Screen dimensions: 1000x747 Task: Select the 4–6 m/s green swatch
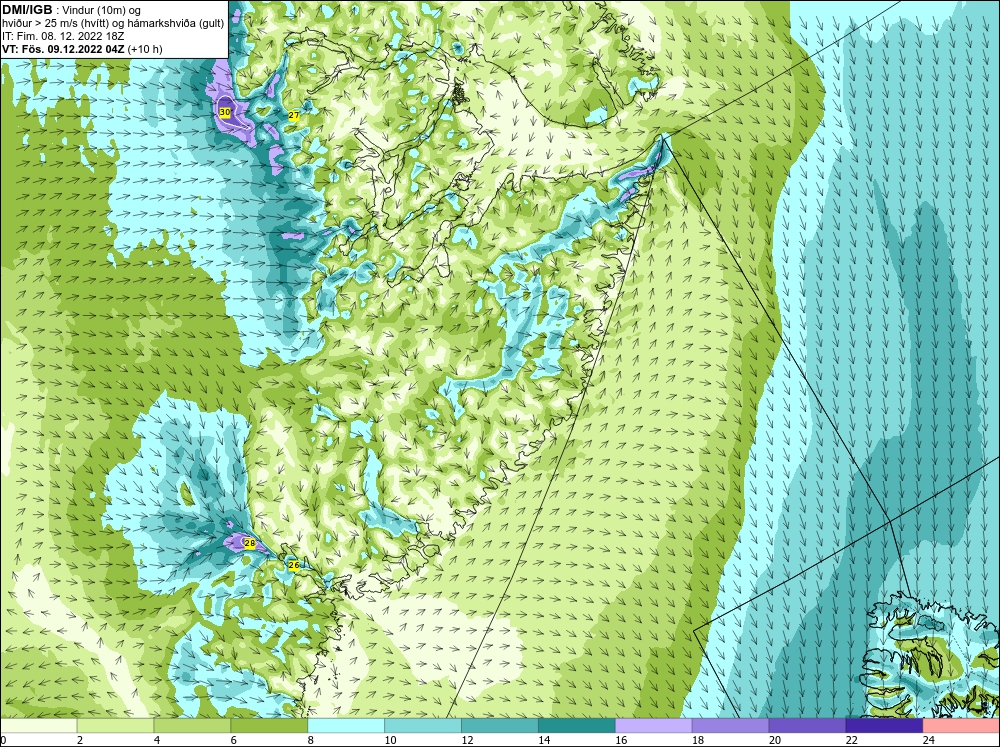point(192,726)
